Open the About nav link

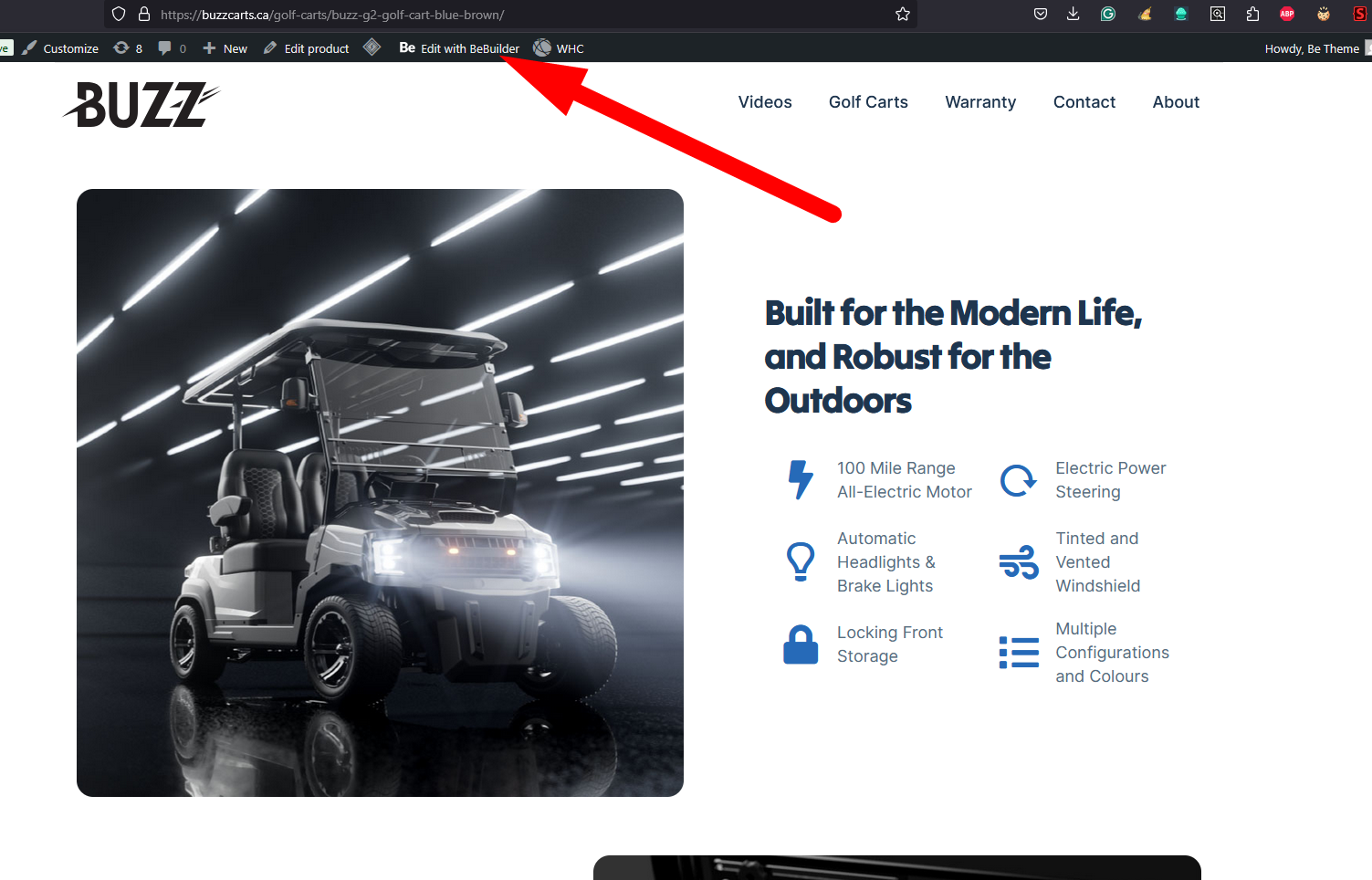click(1176, 102)
